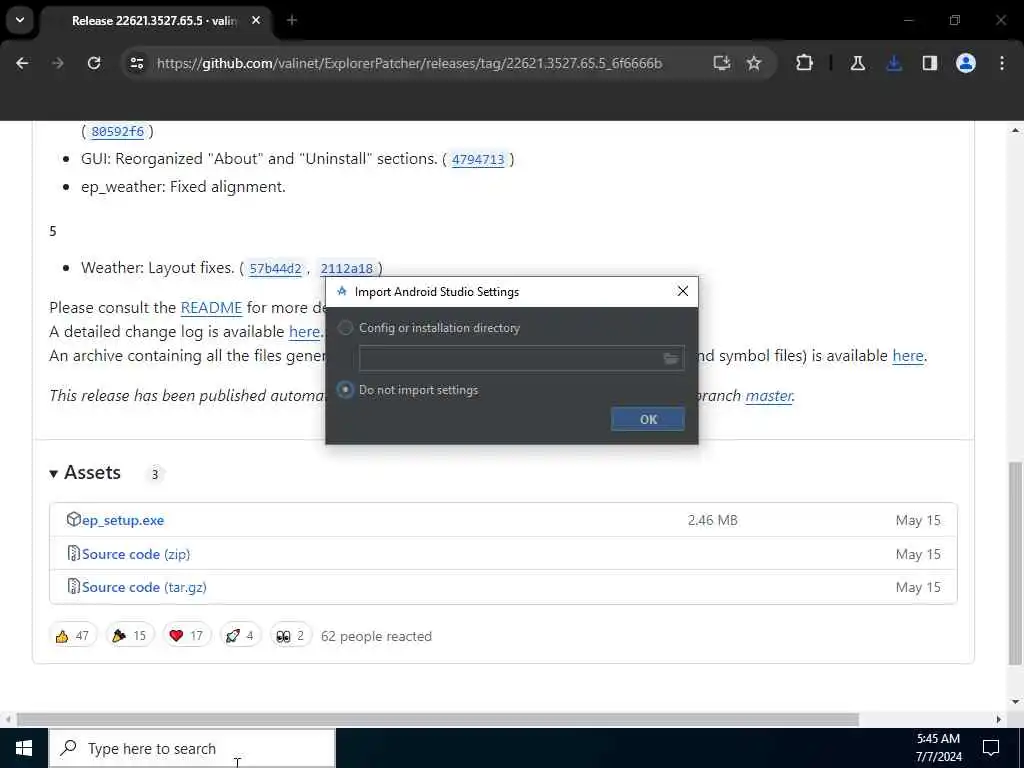1024x768 pixels.
Task: Download ep_setup.exe
Action: click(x=123, y=520)
